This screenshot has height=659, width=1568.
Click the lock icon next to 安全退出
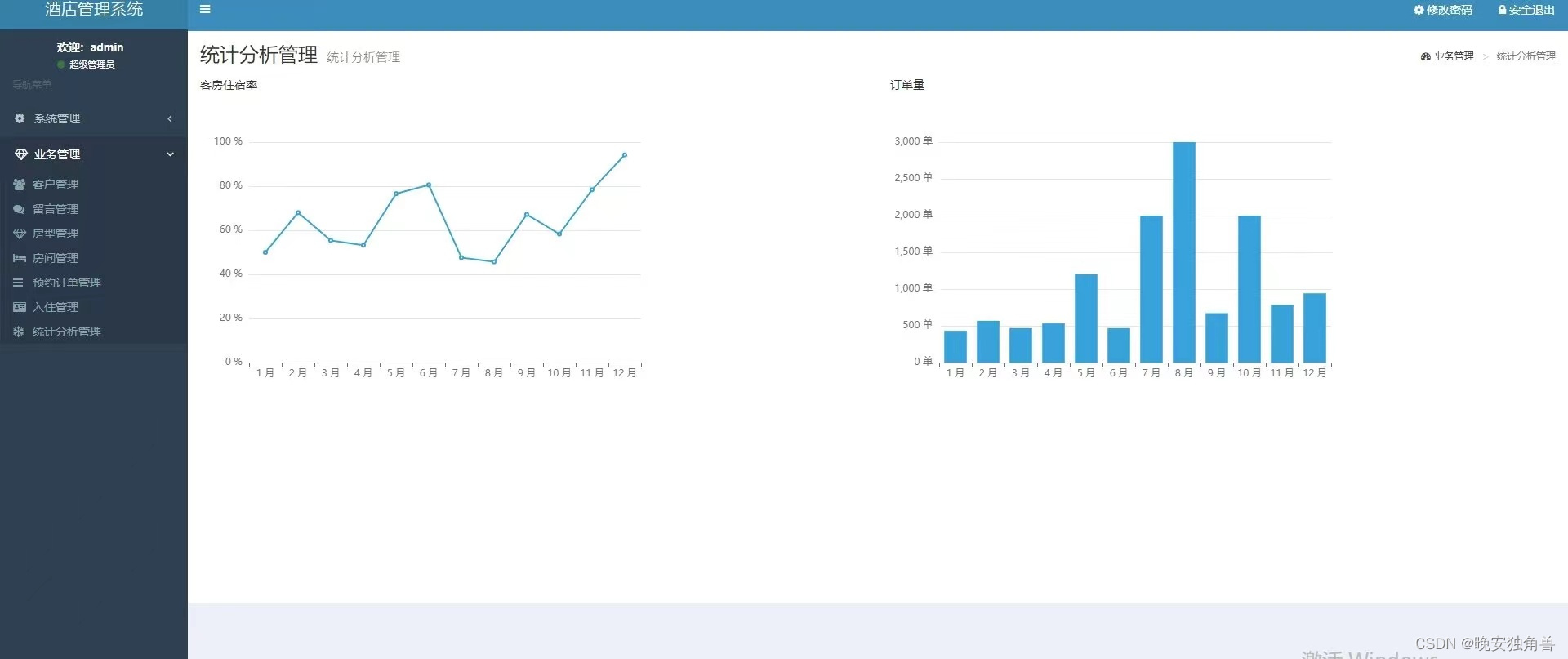coord(1502,10)
